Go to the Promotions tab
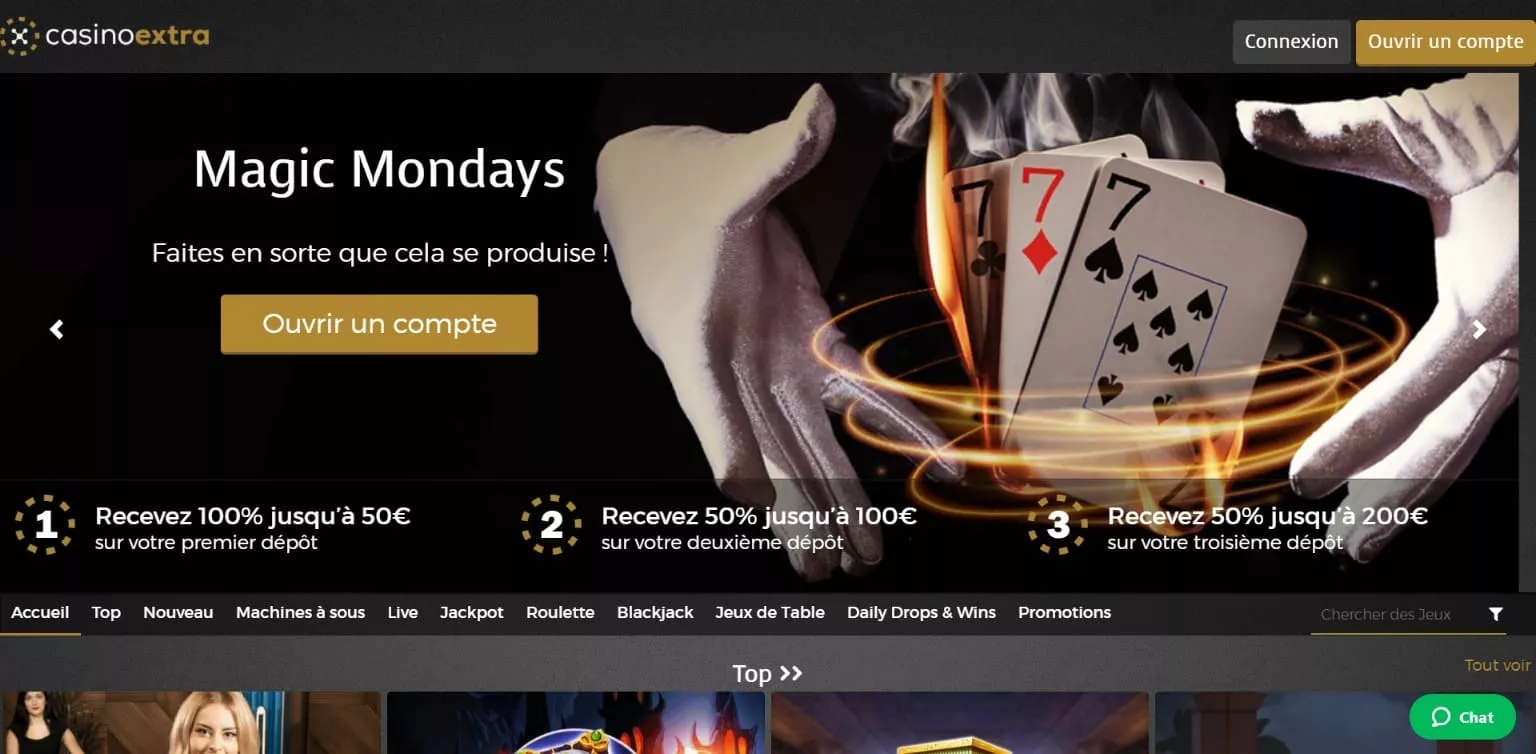 [1064, 612]
